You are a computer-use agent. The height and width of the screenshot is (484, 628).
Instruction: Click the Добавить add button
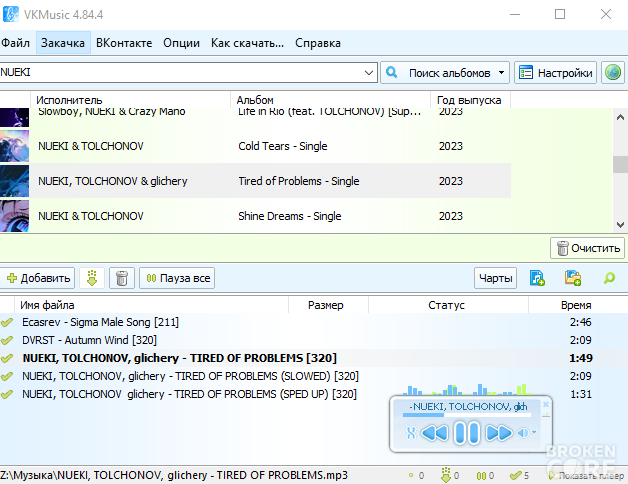click(37, 278)
